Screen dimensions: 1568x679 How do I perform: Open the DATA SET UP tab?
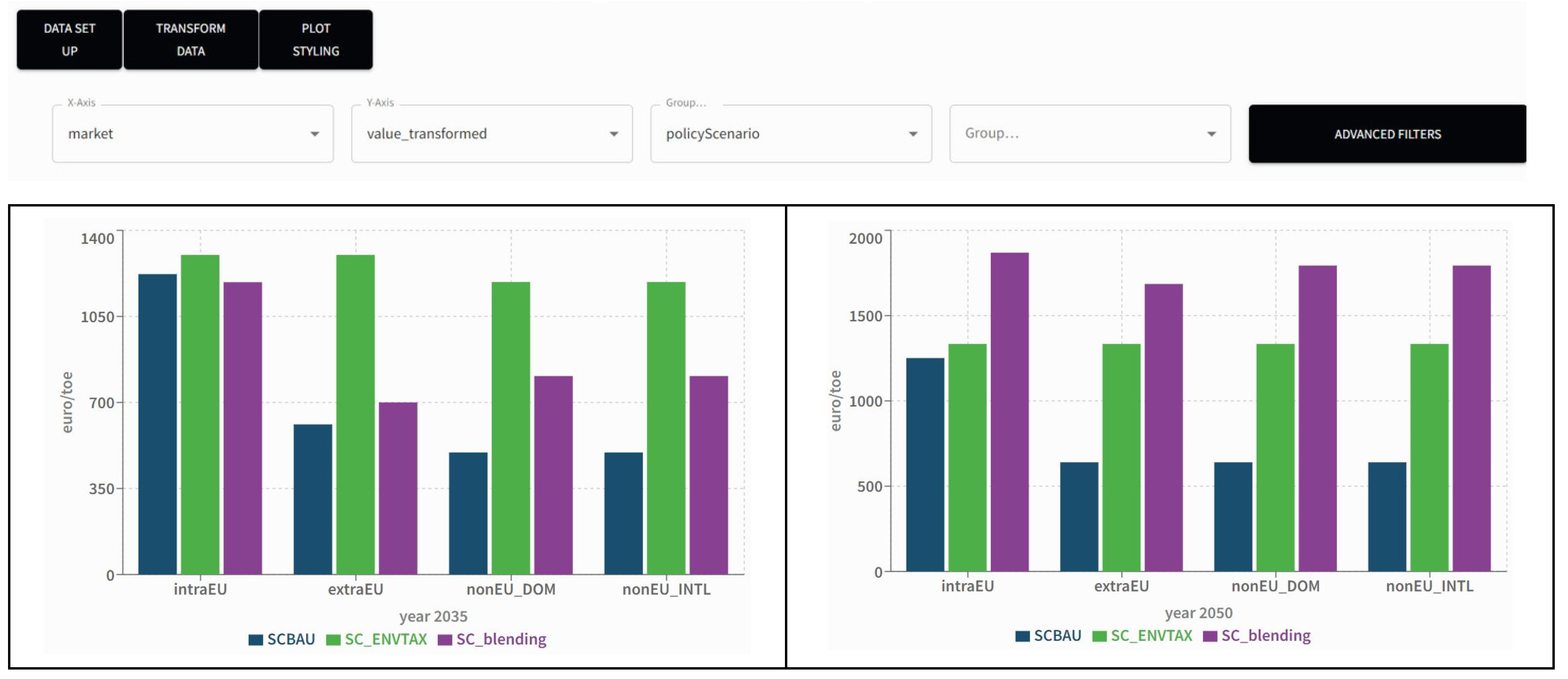pyautogui.click(x=69, y=40)
